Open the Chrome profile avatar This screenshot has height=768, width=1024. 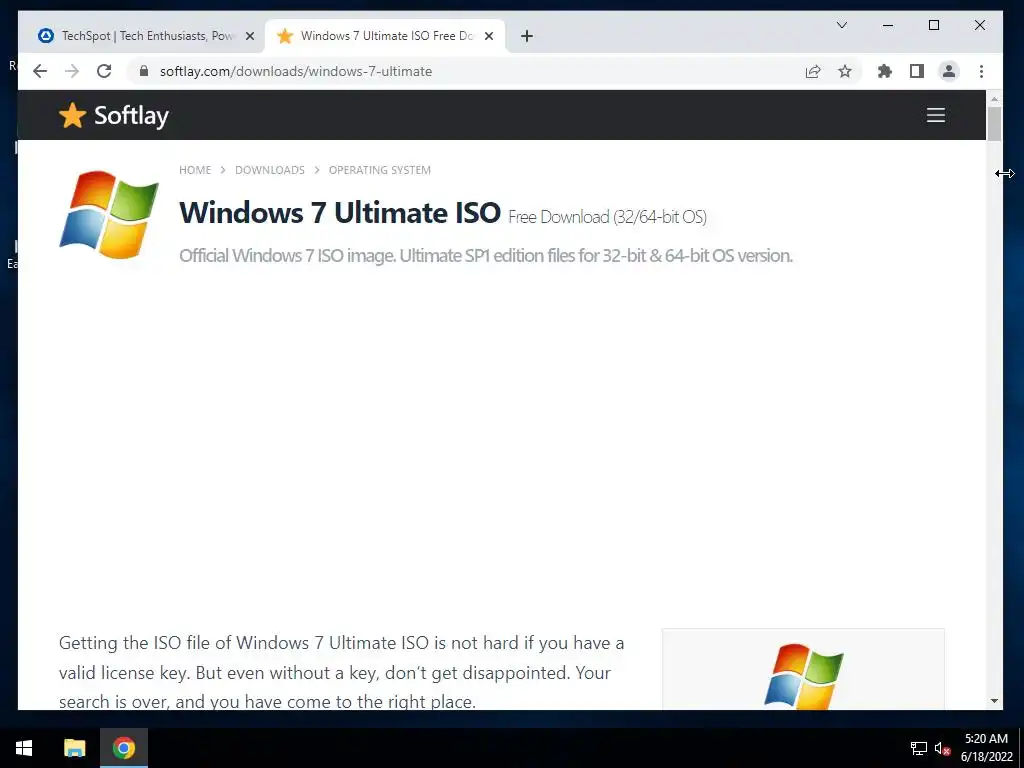949,71
